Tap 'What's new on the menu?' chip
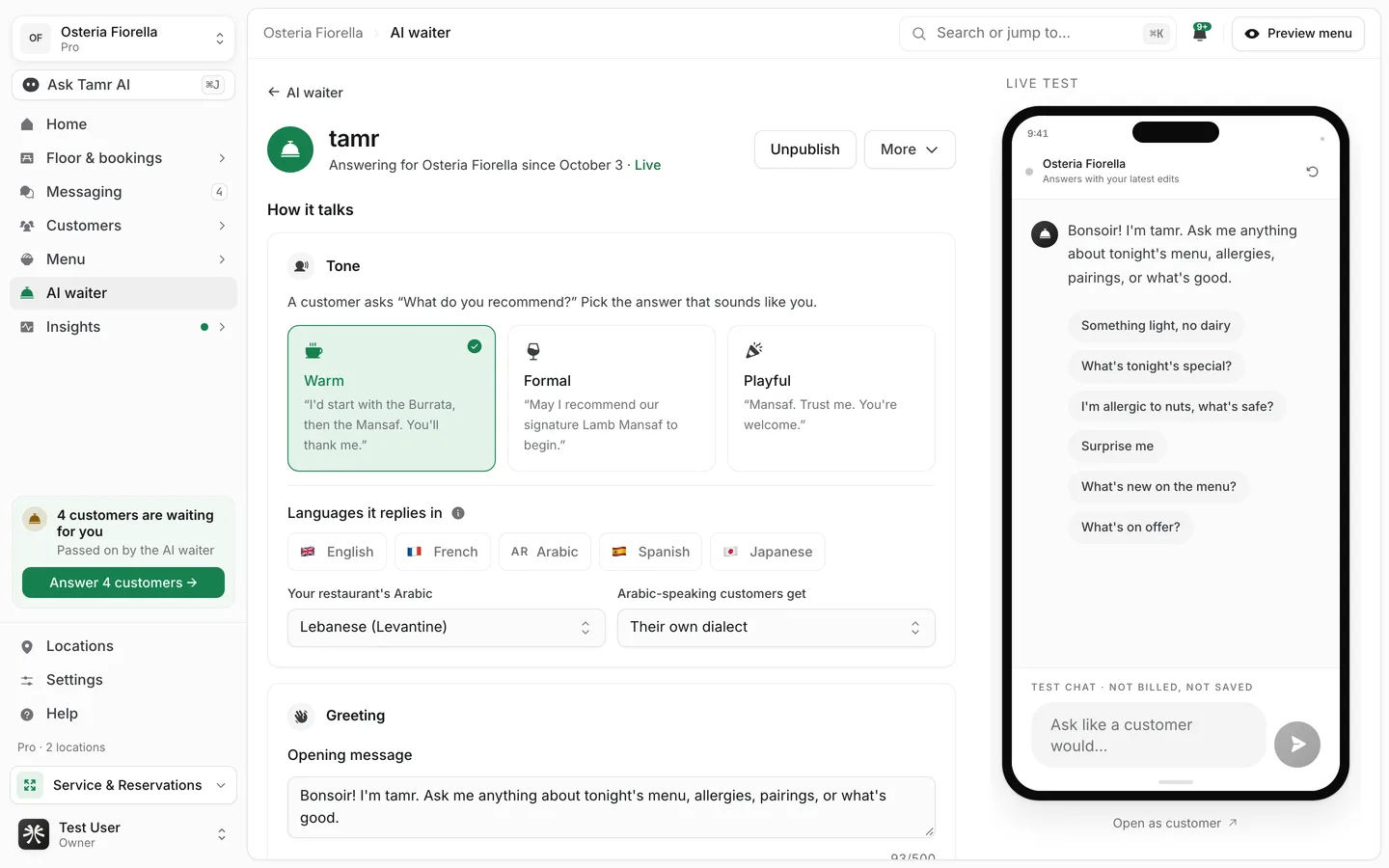This screenshot has width=1389, height=868. [1158, 487]
